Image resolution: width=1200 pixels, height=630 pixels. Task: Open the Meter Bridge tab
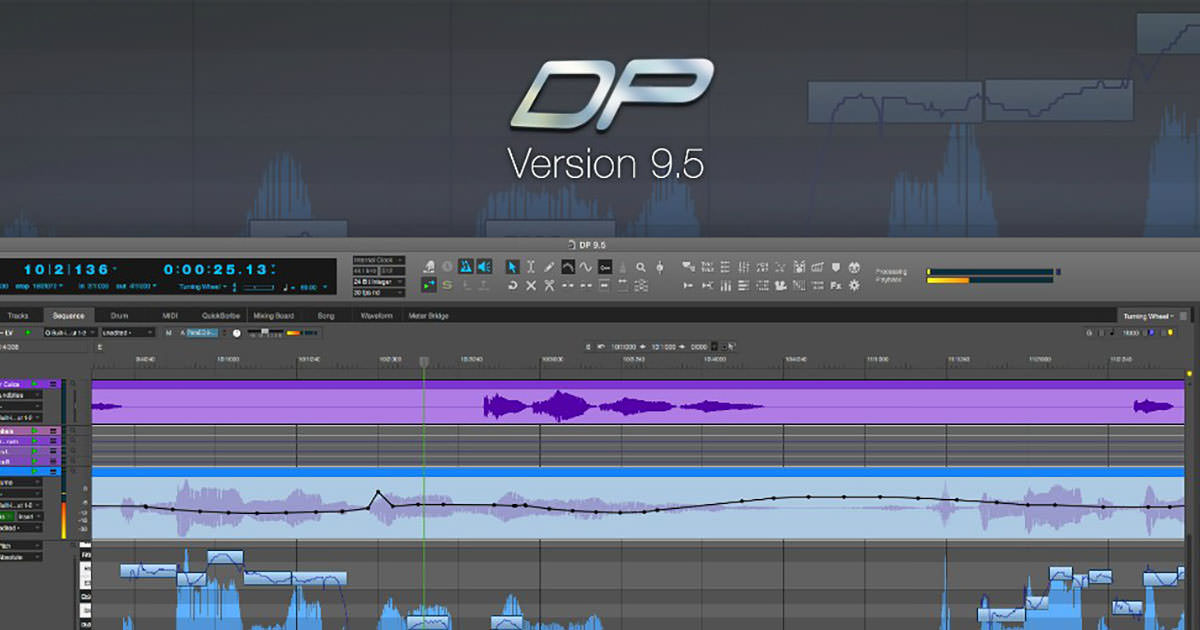(x=429, y=316)
